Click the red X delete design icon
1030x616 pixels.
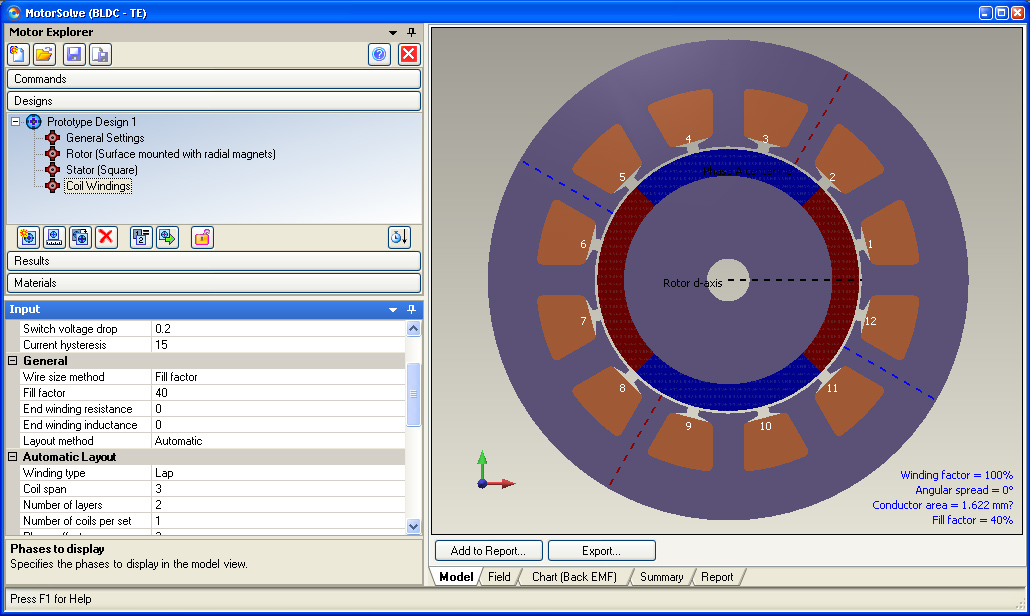tap(107, 237)
